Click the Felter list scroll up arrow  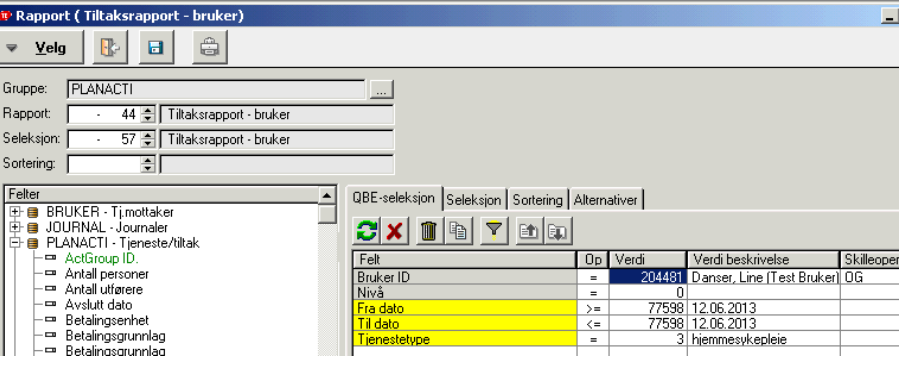click(x=327, y=195)
